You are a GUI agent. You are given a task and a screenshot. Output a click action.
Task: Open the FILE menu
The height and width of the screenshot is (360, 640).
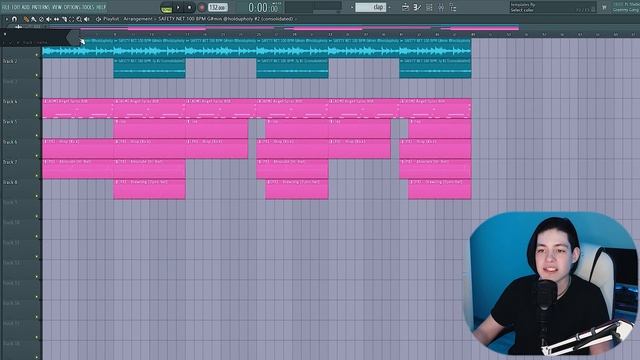5,7
